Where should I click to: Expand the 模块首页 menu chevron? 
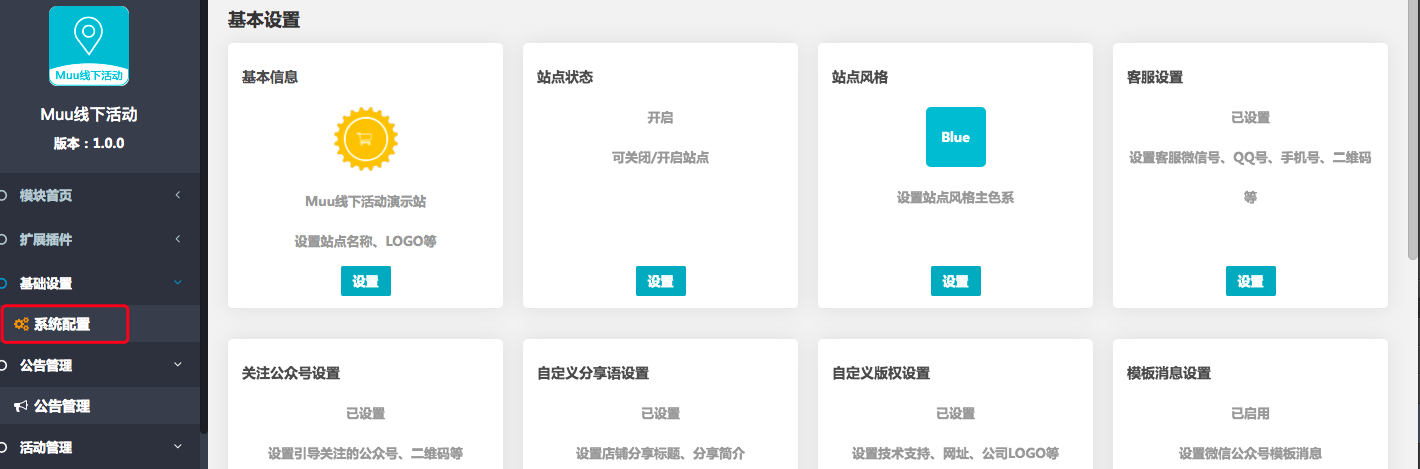coord(178,195)
